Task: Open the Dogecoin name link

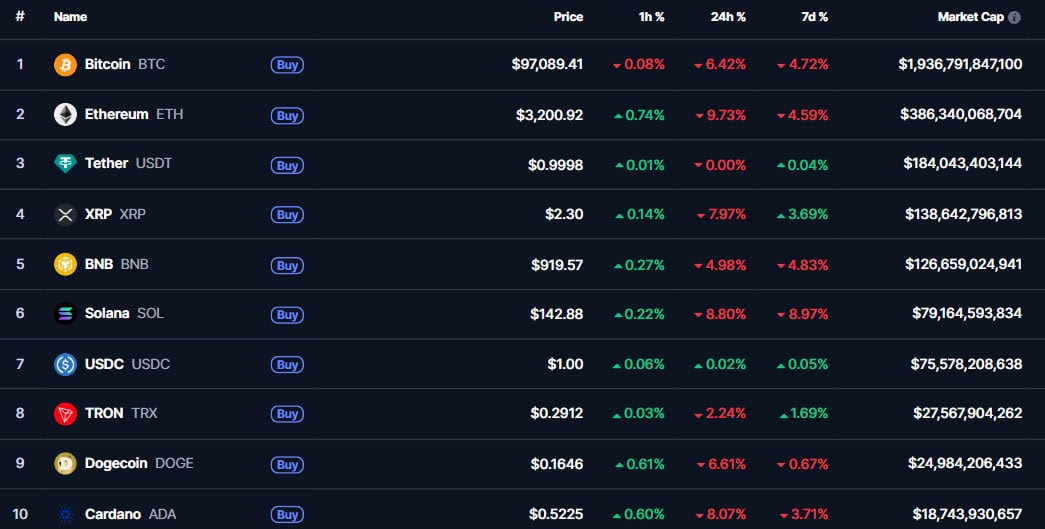Action: click(116, 464)
